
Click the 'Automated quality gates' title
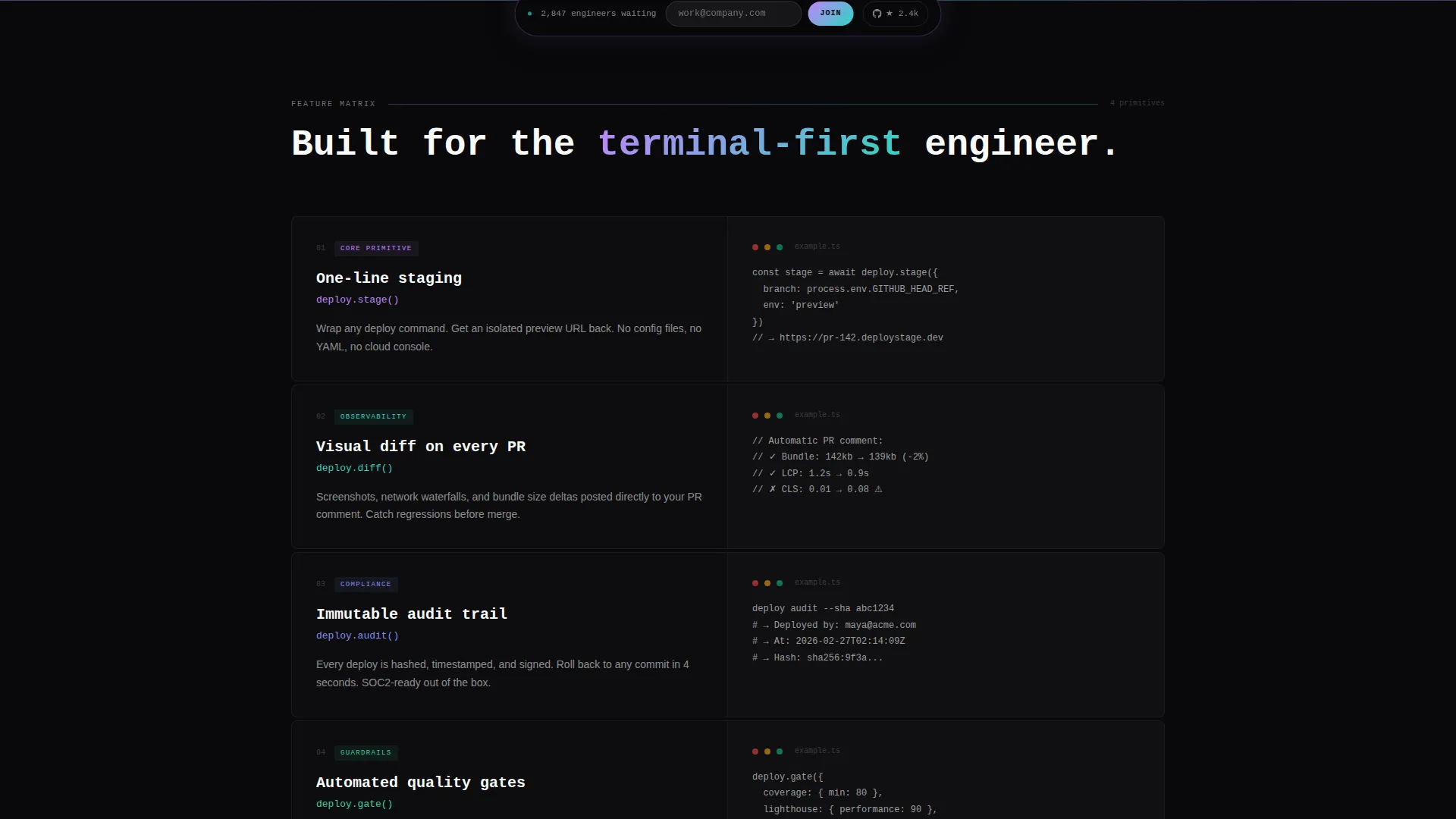pos(421,783)
